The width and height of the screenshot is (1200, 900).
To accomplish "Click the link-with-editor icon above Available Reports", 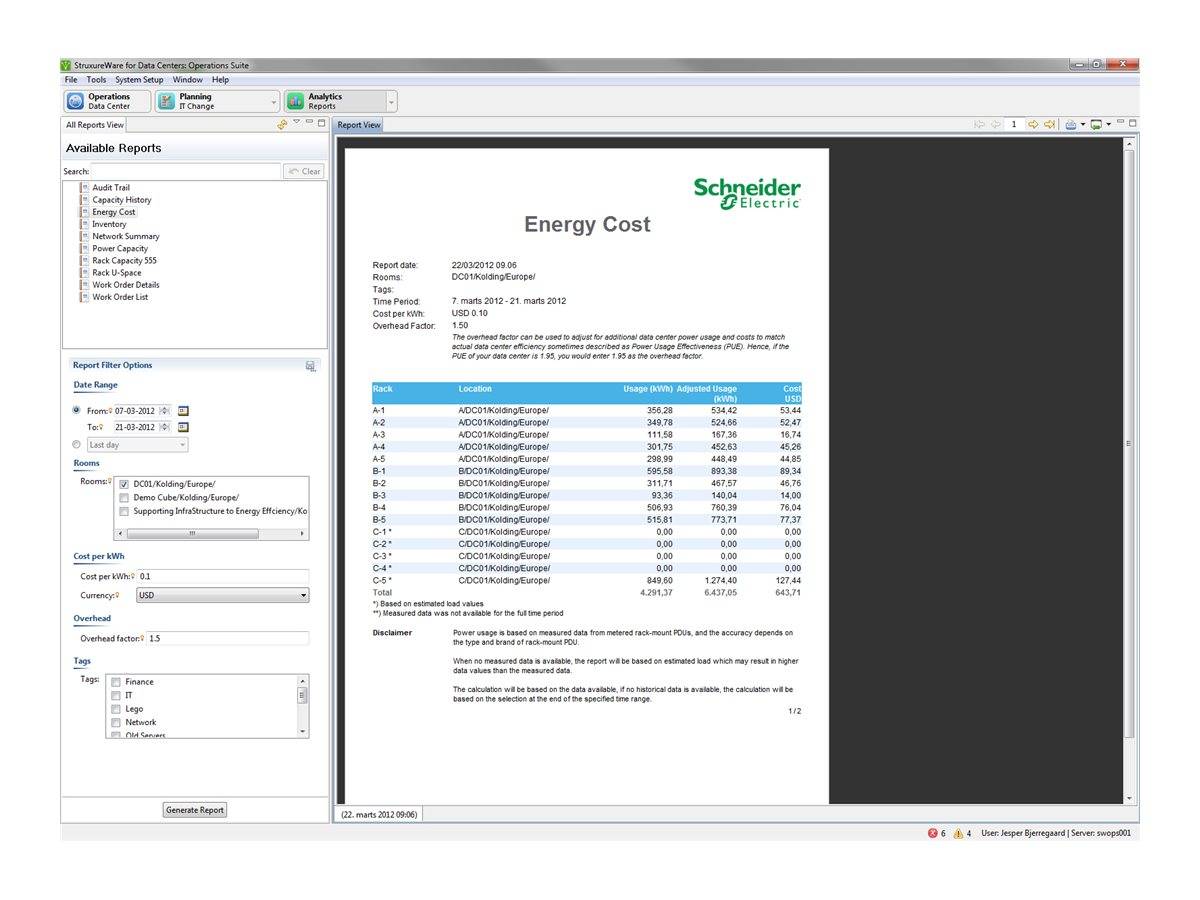I will [282, 124].
